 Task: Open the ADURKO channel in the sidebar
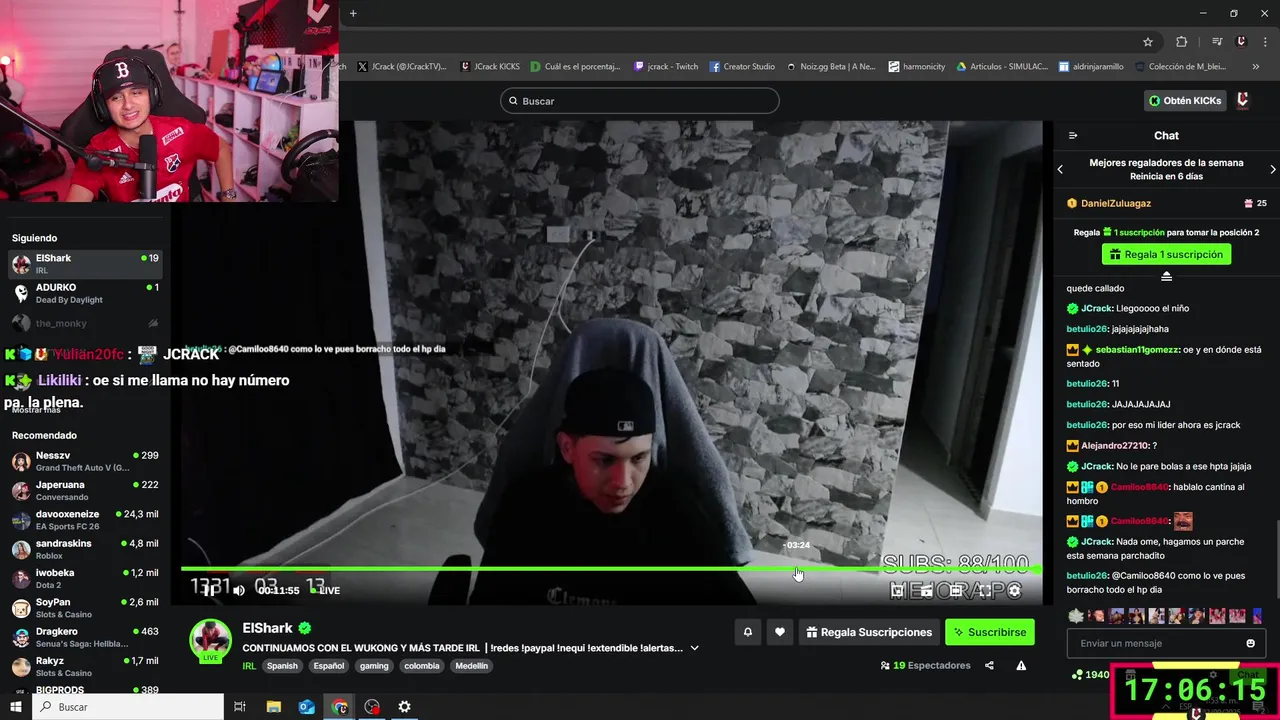85,293
